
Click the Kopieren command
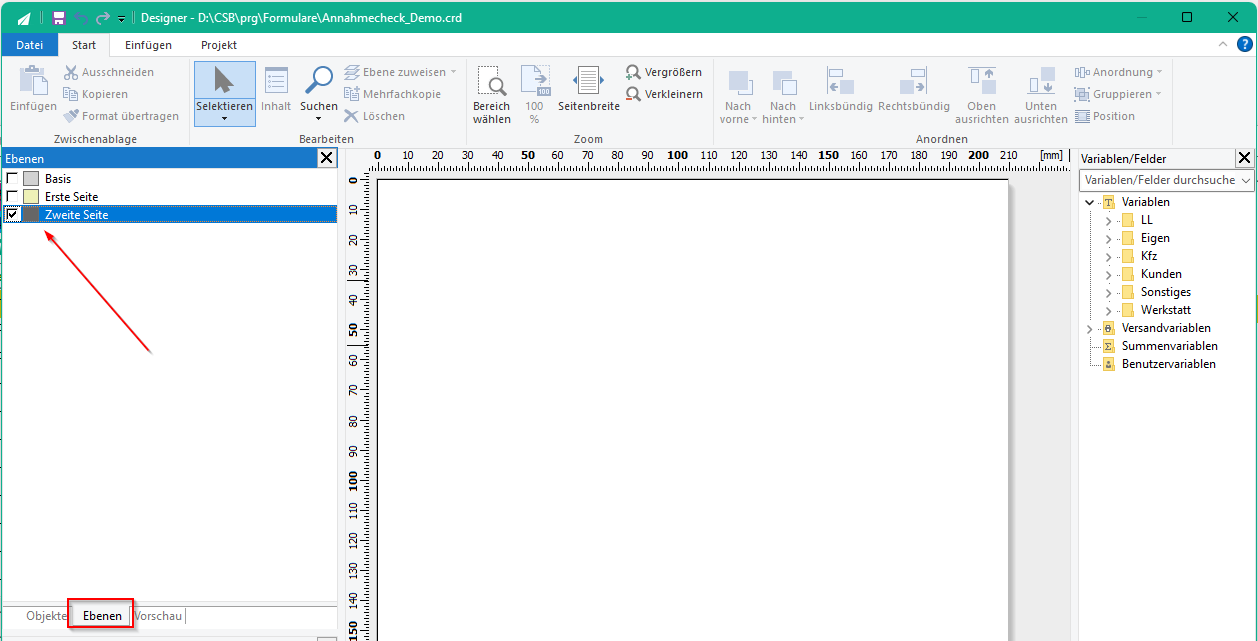(x=96, y=94)
